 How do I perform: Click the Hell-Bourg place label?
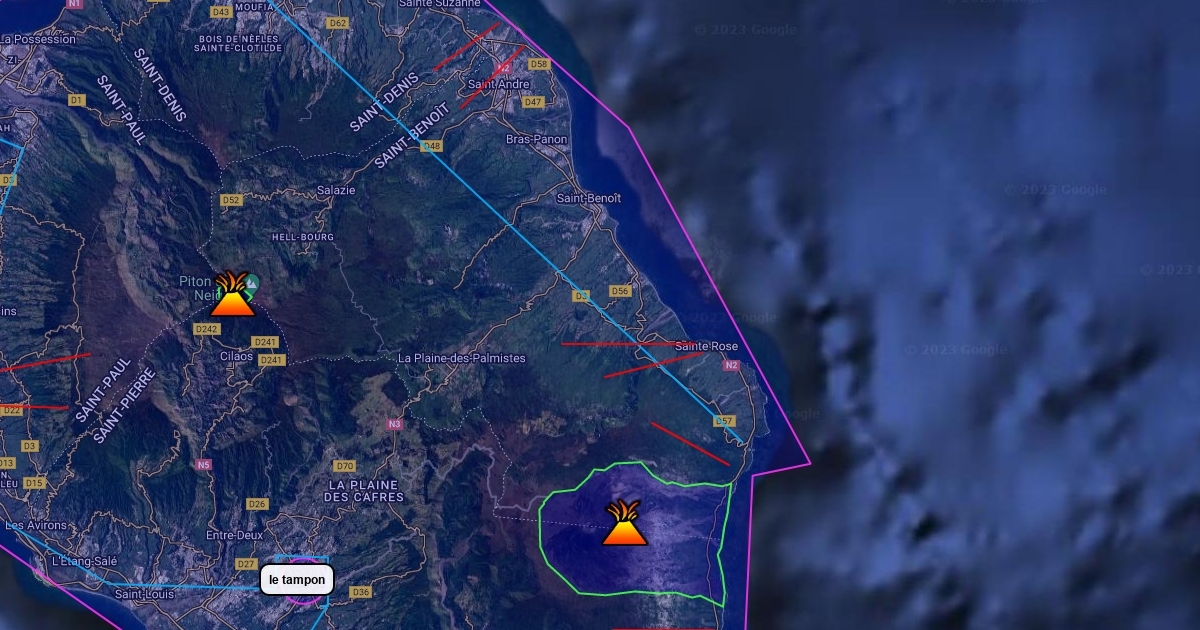point(303,237)
